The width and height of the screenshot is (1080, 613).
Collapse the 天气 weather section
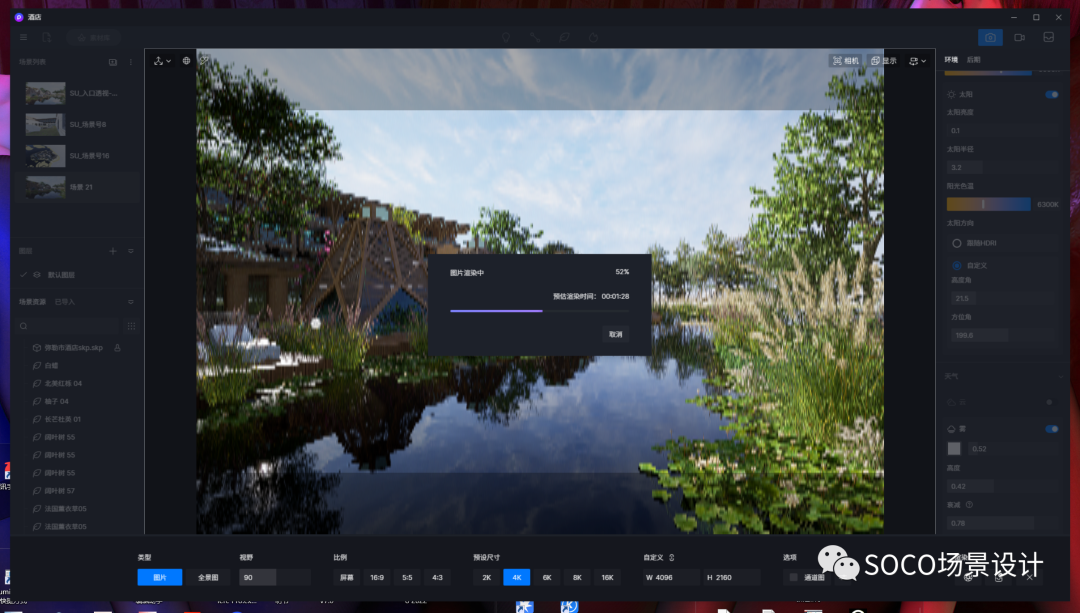(x=1059, y=376)
